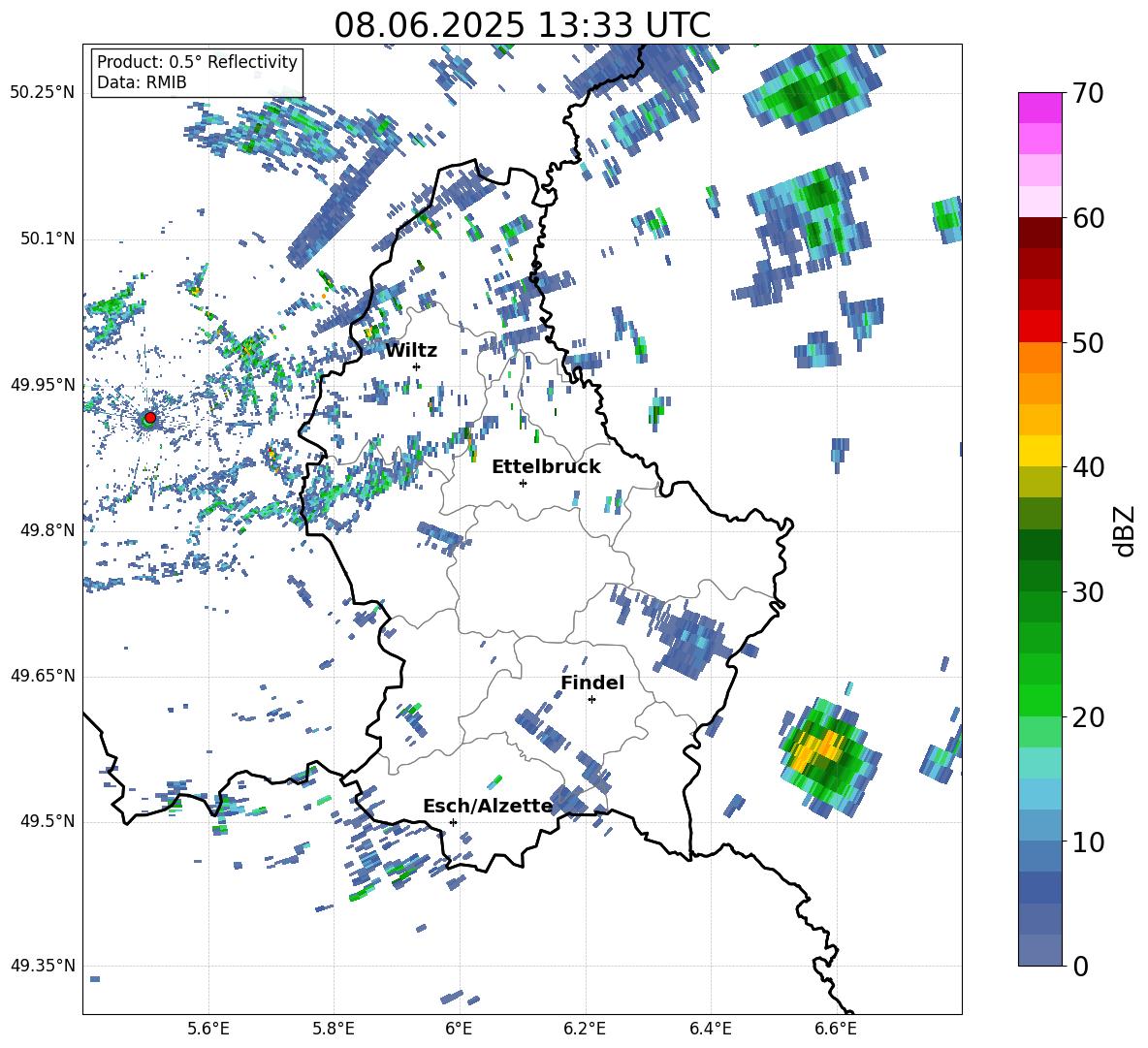The image size is (1148, 1048).
Task: Click the title '08.06.2025 13:33 UTC'
Action: [x=522, y=25]
